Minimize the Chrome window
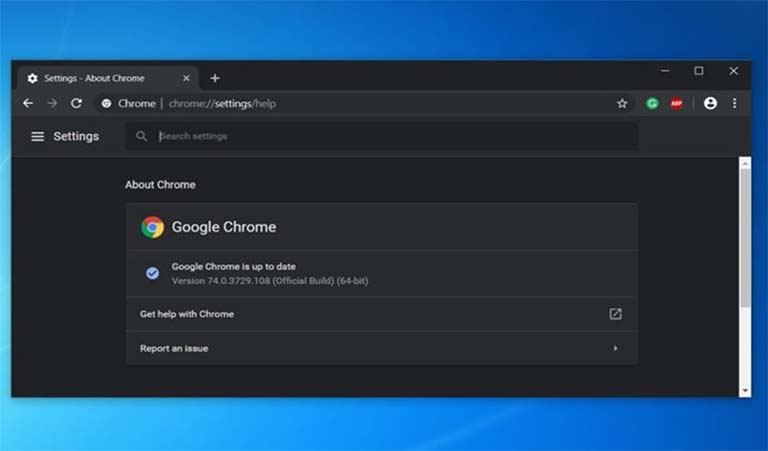The image size is (768, 451). [x=665, y=71]
